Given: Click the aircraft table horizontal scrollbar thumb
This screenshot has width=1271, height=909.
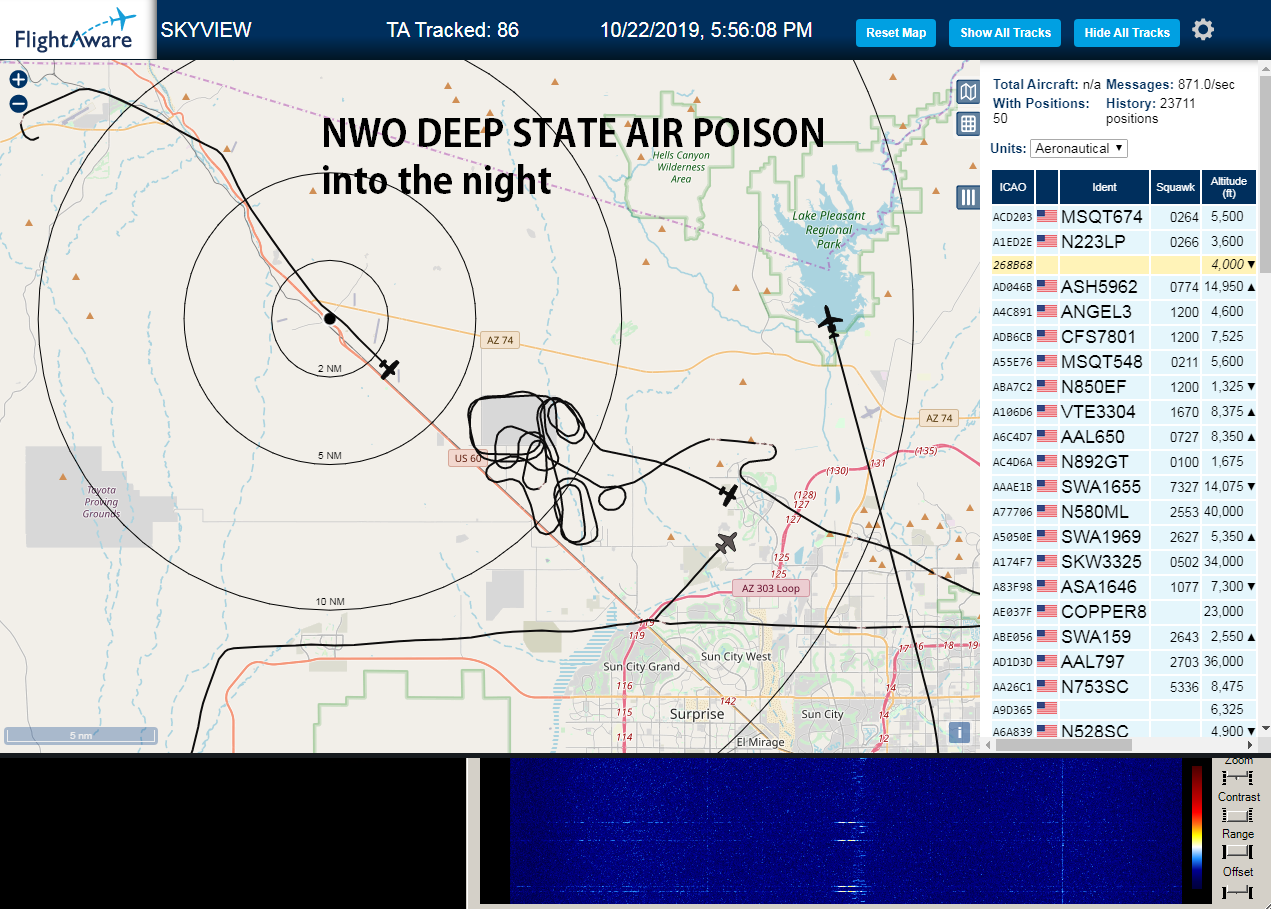Looking at the screenshot, I should coord(1065,744).
